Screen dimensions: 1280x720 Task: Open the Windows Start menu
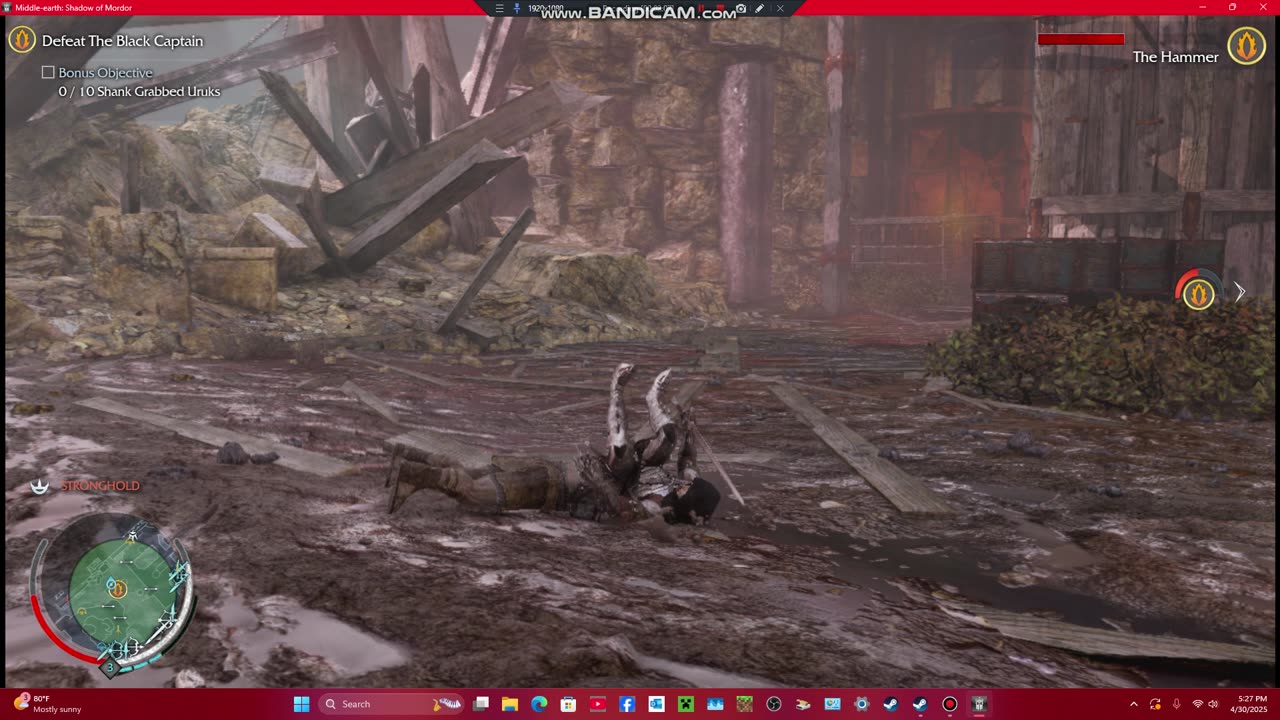click(301, 704)
